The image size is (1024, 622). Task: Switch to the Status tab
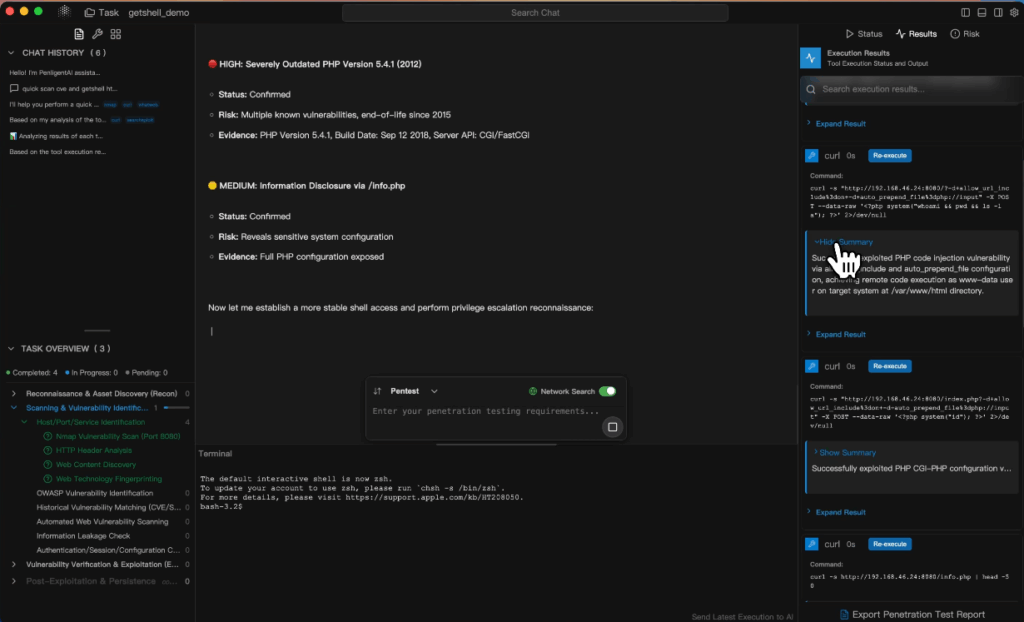[864, 34]
